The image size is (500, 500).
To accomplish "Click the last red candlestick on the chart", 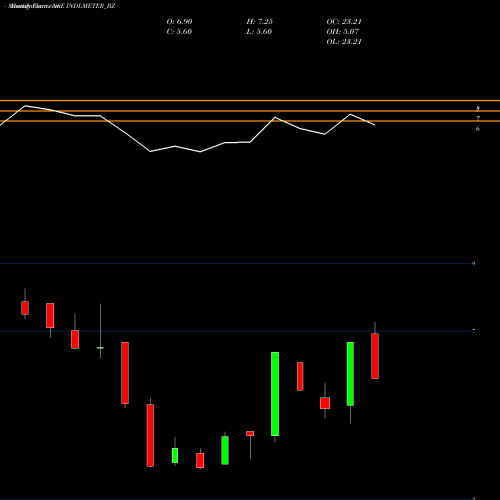I will tap(375, 356).
